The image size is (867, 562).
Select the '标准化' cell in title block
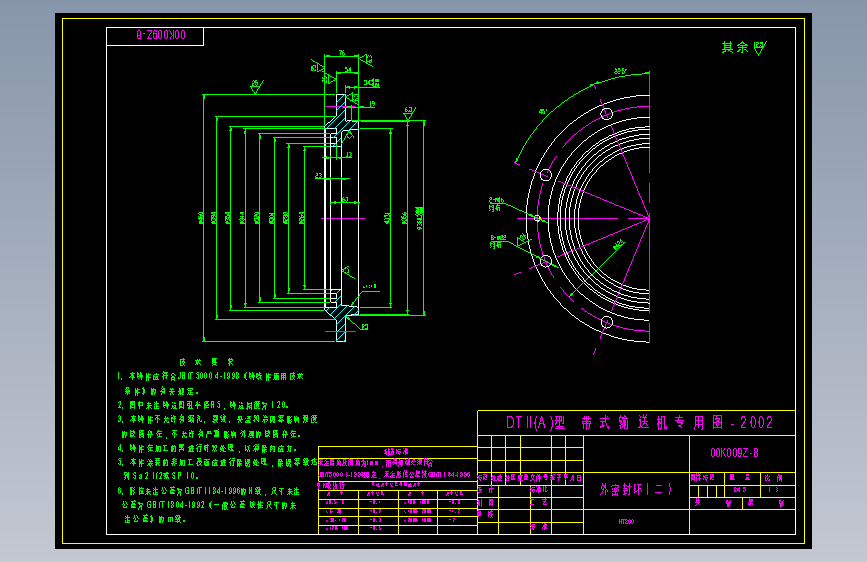(539, 490)
